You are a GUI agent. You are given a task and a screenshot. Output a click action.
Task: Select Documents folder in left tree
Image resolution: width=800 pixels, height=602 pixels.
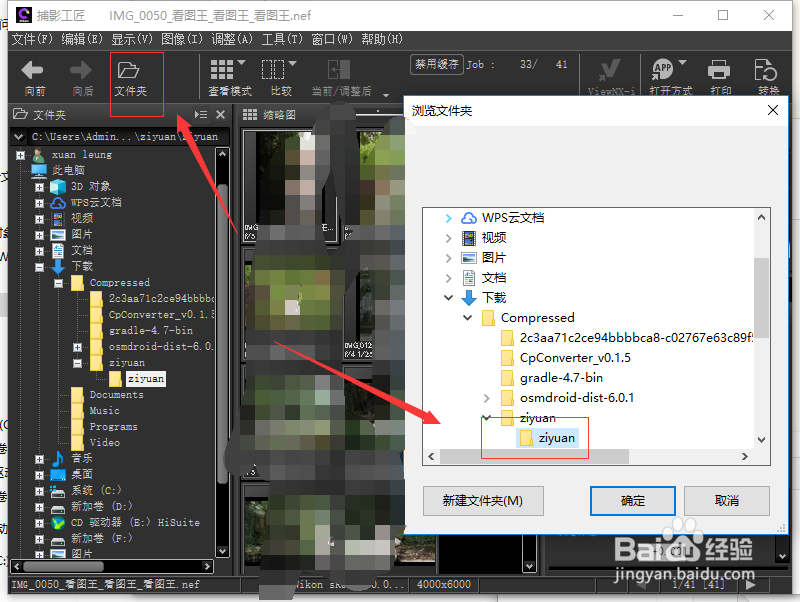tap(116, 394)
